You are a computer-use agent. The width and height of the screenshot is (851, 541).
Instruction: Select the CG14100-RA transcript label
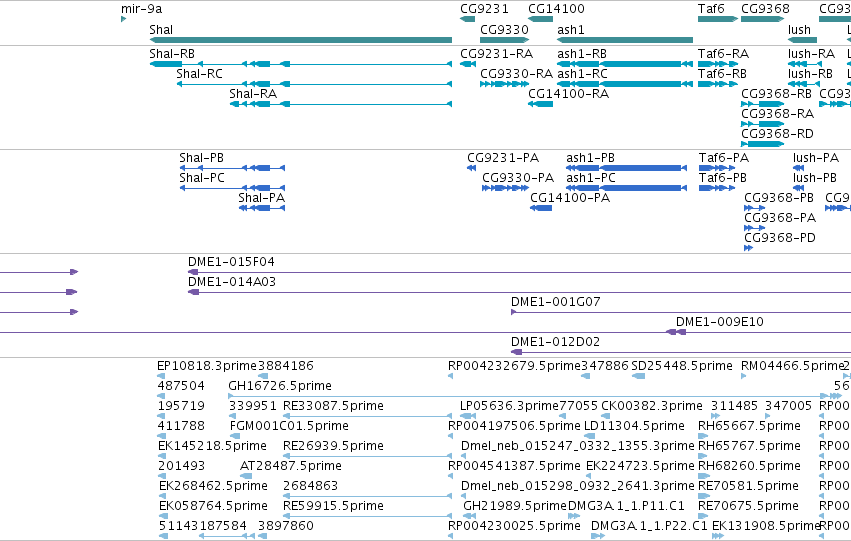[x=569, y=94]
